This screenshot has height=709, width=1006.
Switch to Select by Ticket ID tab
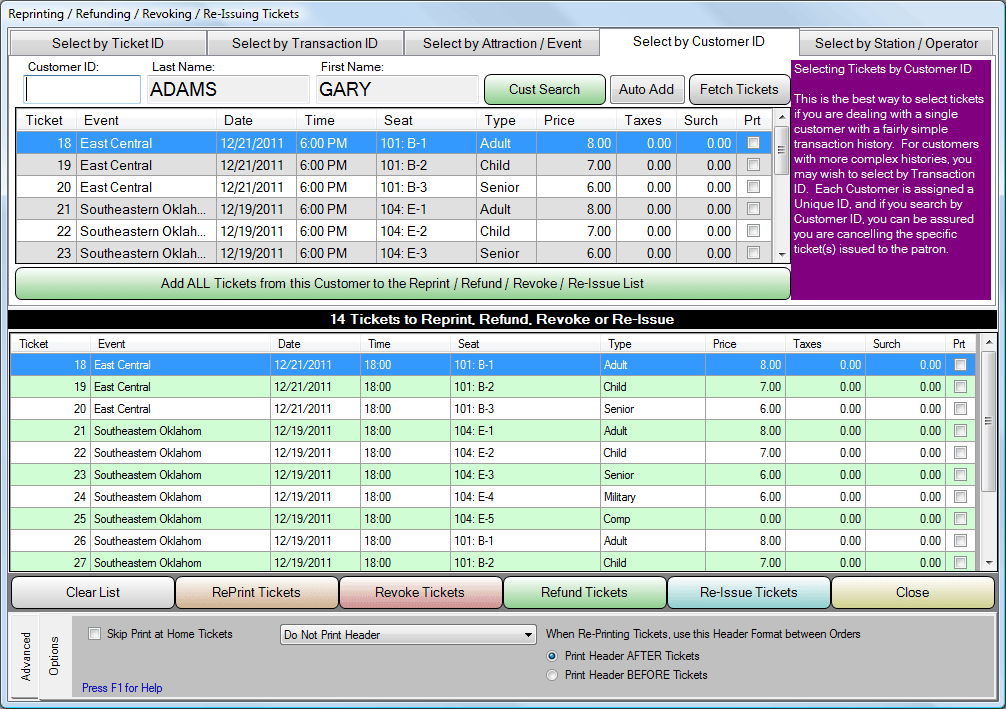click(108, 43)
